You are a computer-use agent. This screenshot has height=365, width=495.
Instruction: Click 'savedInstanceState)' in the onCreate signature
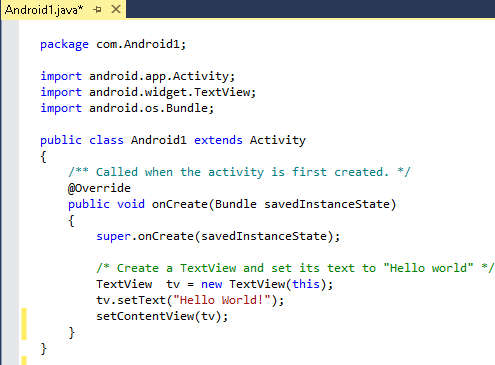point(330,204)
